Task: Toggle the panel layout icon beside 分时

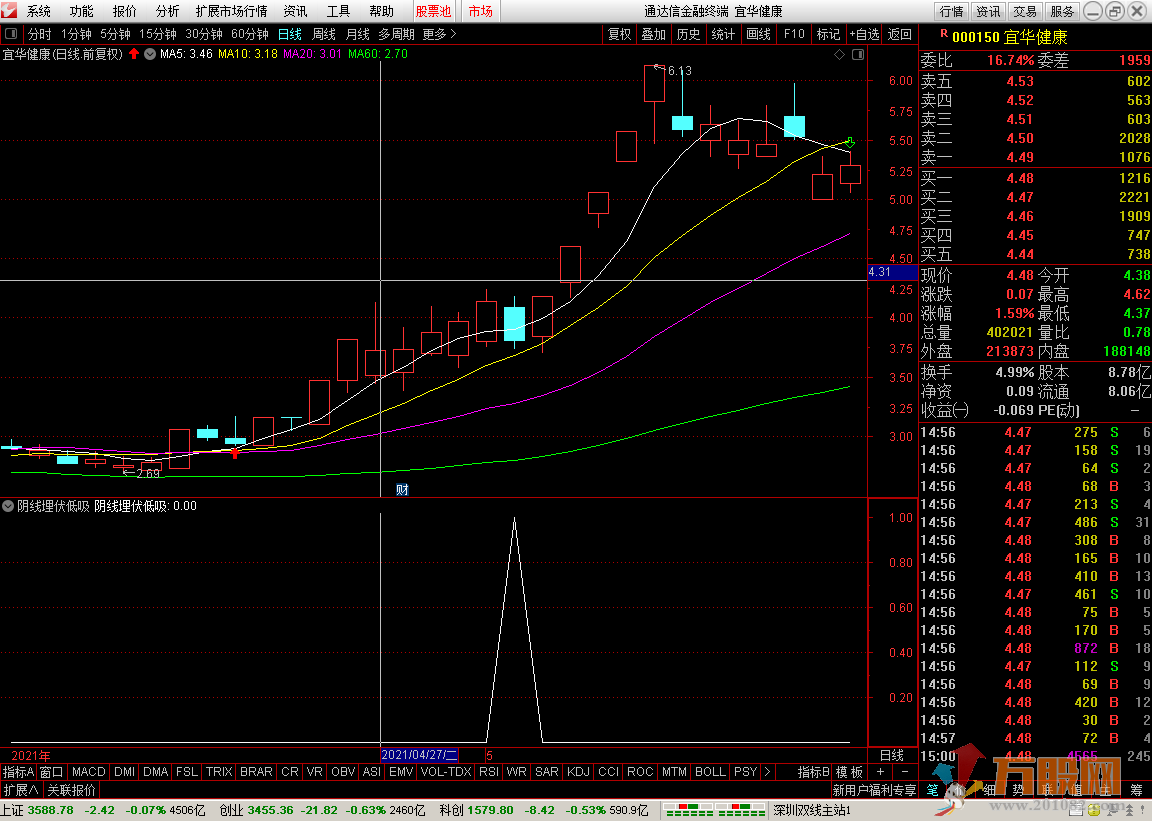Action: point(11,34)
